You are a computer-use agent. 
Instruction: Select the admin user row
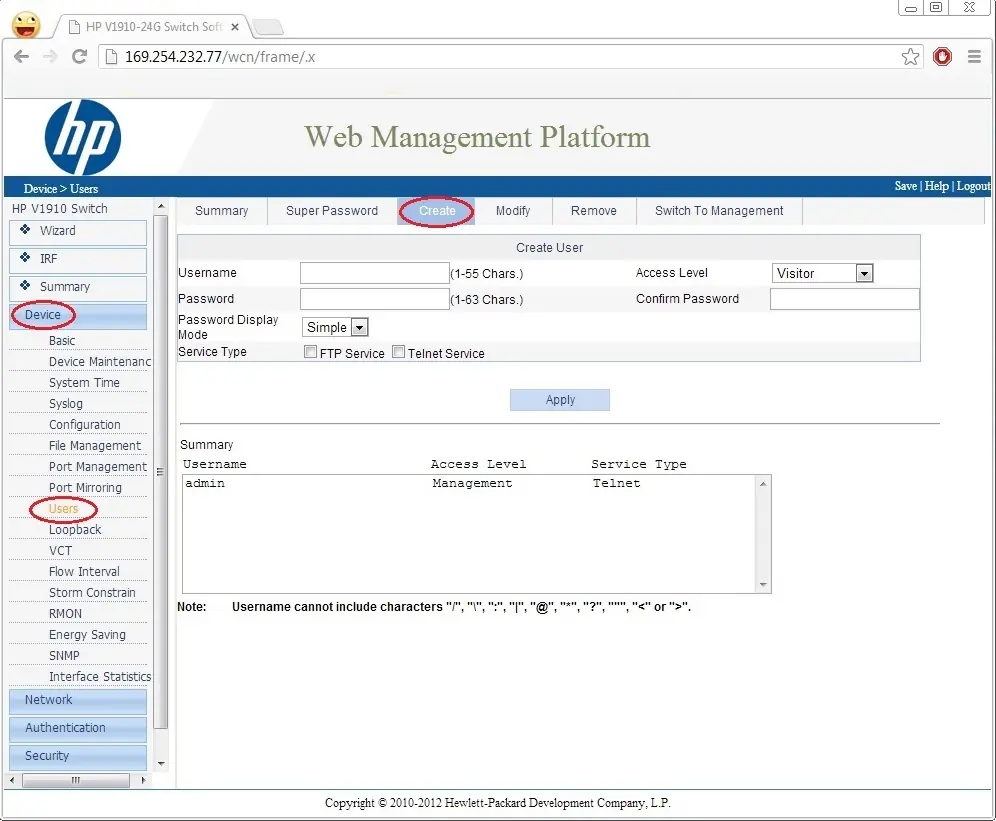click(x=469, y=484)
